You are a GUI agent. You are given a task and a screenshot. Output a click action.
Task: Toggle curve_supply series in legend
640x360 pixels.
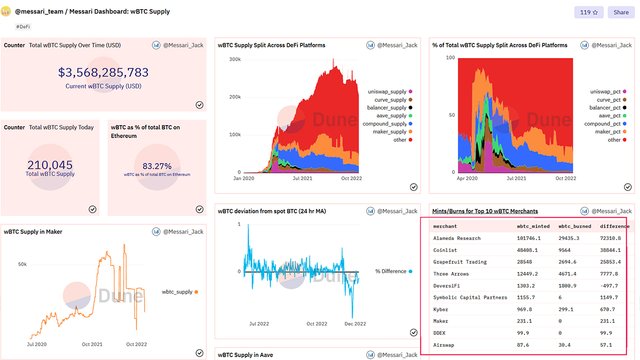coord(393,100)
